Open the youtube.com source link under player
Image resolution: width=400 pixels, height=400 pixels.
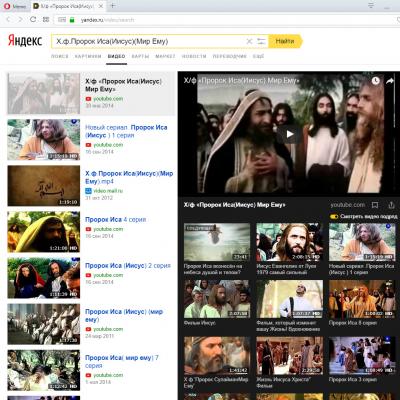click(x=348, y=205)
